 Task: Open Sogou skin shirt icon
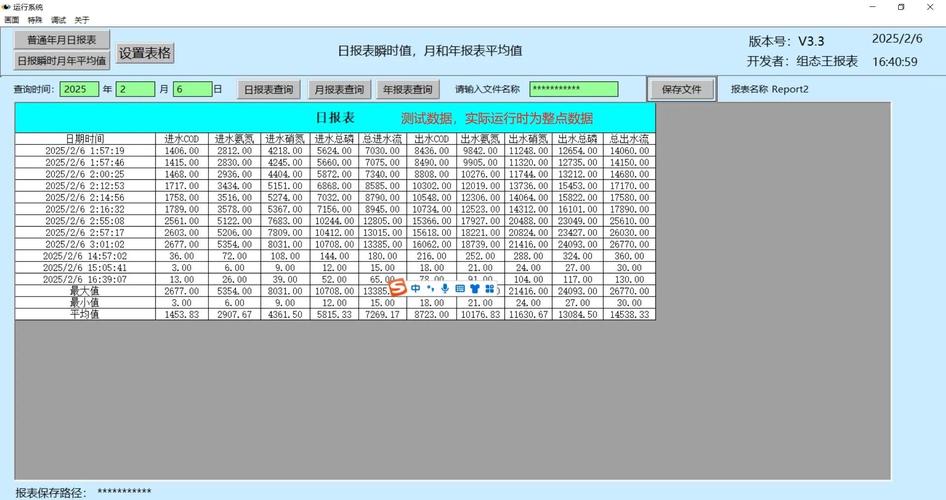pyautogui.click(x=474, y=288)
